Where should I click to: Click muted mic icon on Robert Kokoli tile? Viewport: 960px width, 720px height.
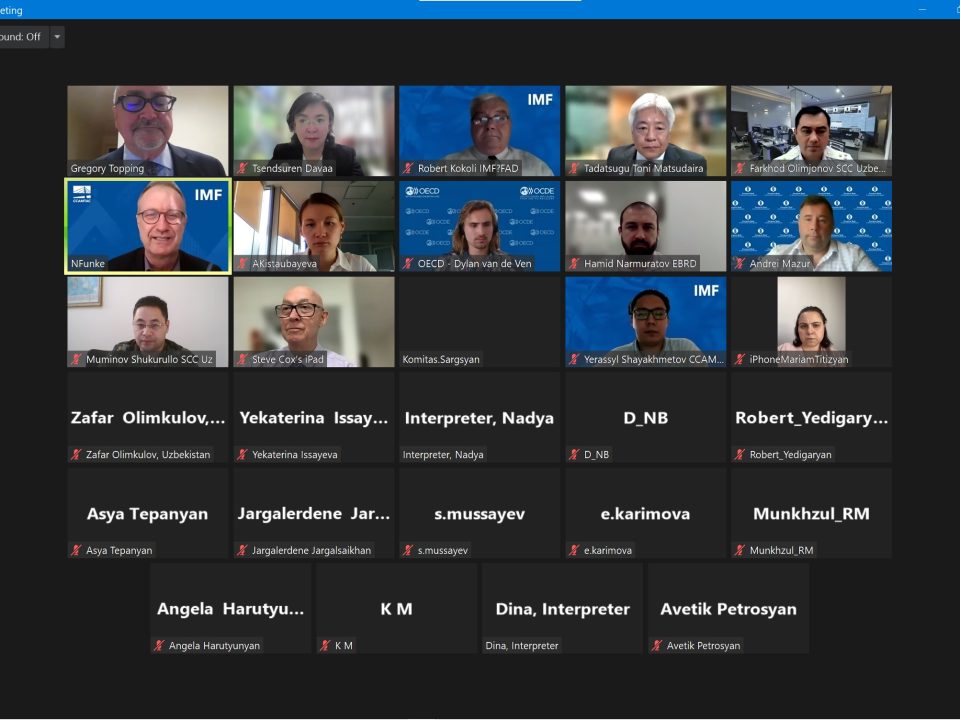pos(408,169)
